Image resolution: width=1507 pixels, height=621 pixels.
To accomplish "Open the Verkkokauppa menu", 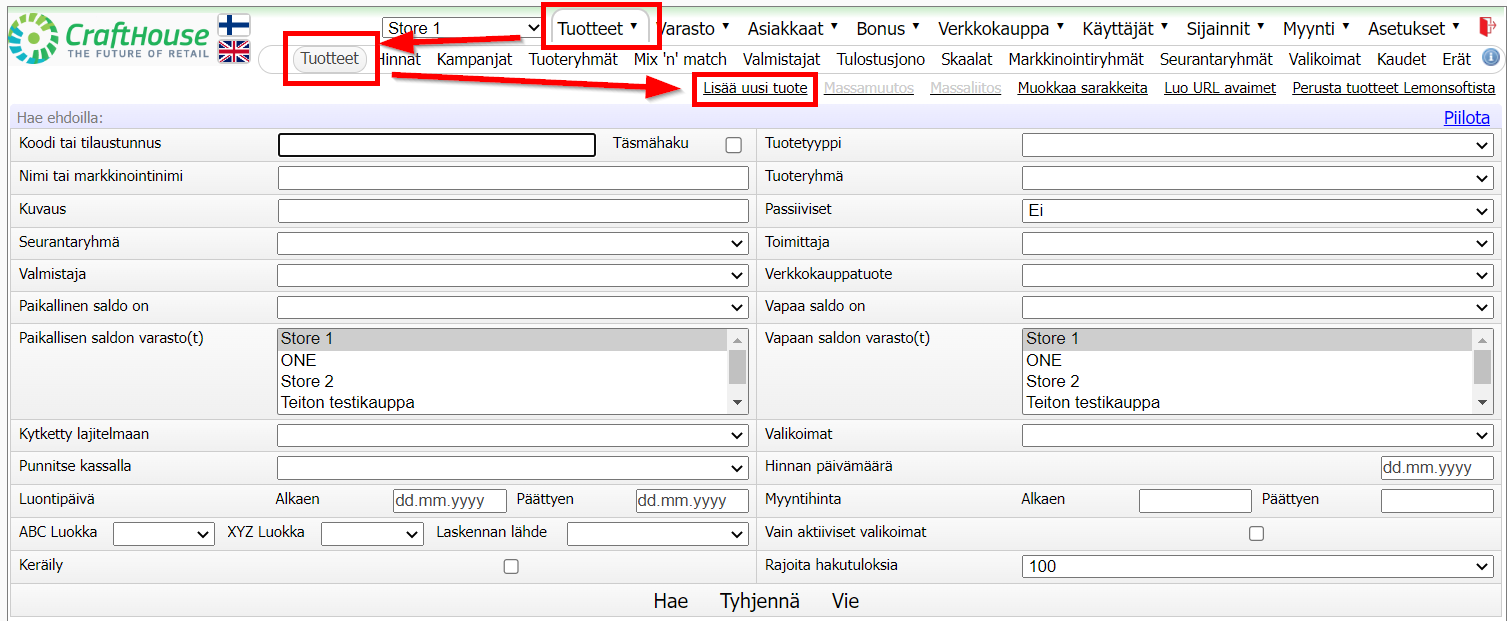I will [1000, 28].
